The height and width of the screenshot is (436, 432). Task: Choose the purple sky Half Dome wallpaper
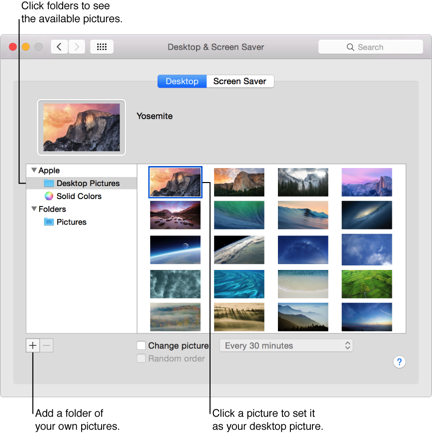tap(367, 182)
